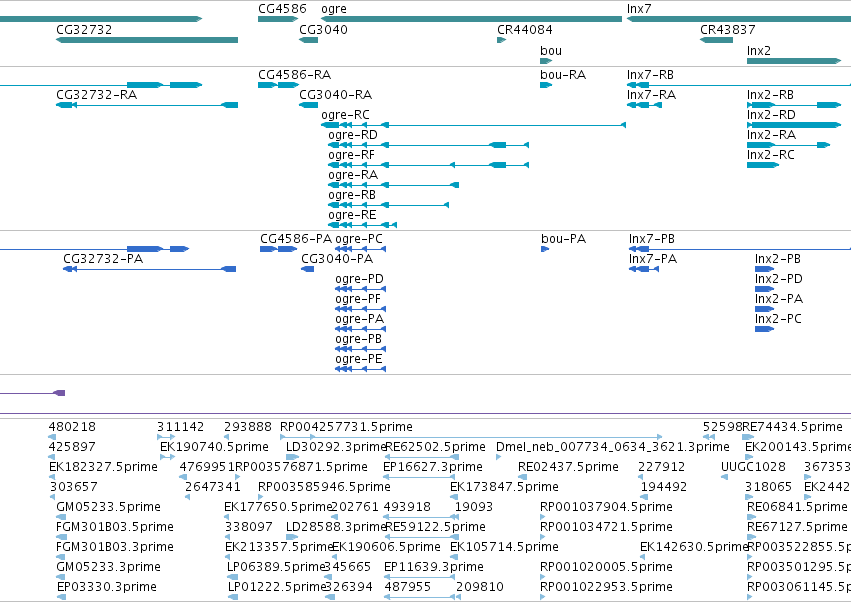
Task: Select the EP16627.3prime feature
Action: pos(419,477)
